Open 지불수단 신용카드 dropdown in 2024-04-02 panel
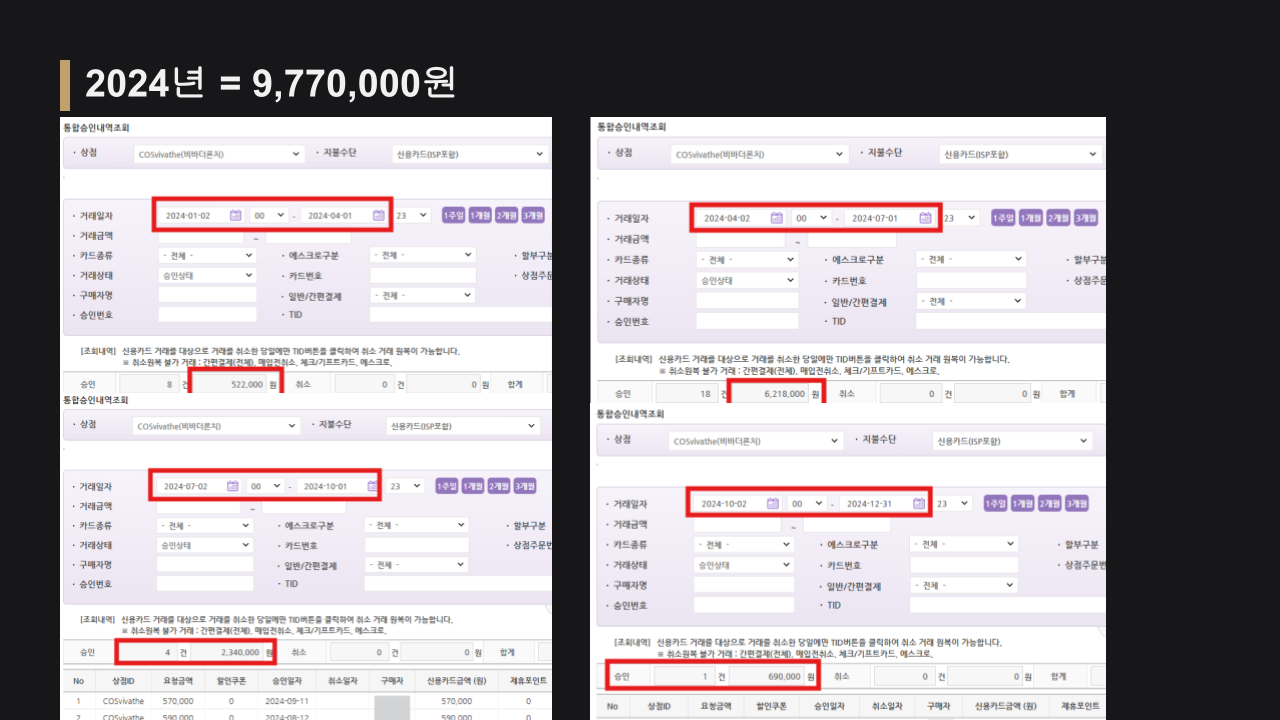Screen dimensions: 1280x720 pos(1021,155)
